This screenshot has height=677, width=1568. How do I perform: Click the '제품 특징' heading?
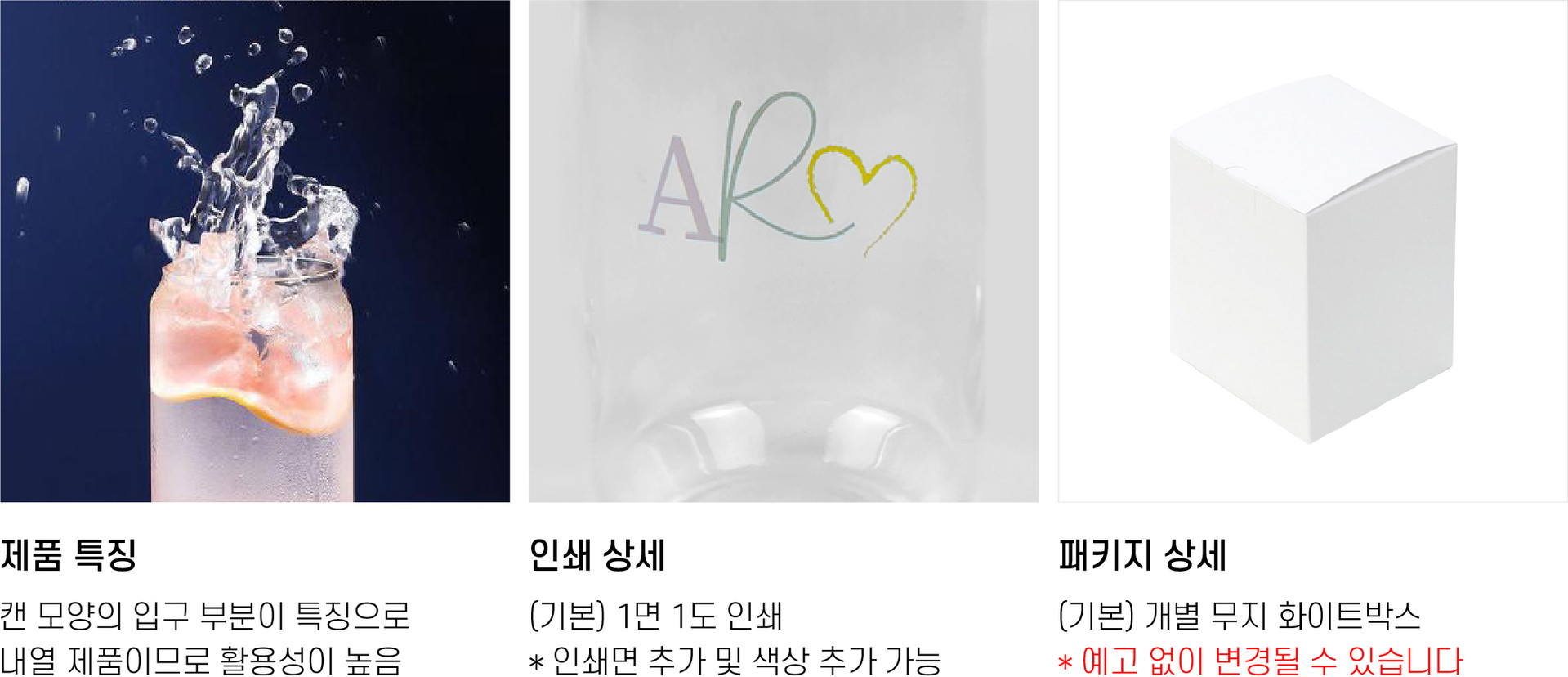pyautogui.click(x=69, y=555)
